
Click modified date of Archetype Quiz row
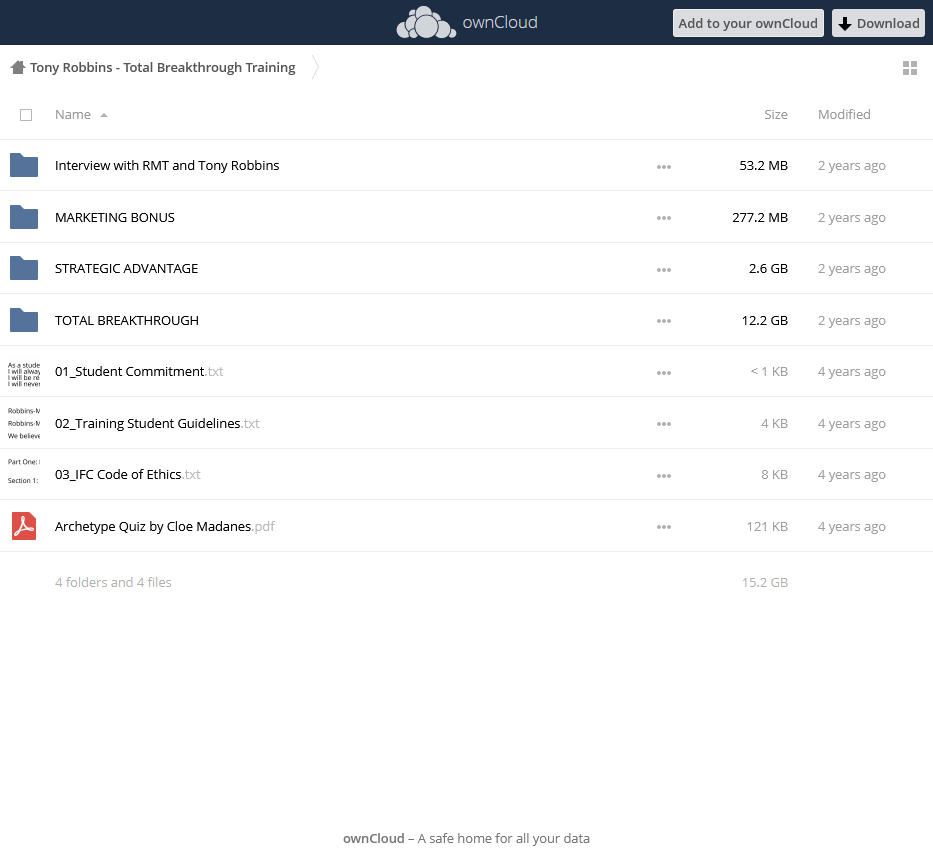pos(851,526)
